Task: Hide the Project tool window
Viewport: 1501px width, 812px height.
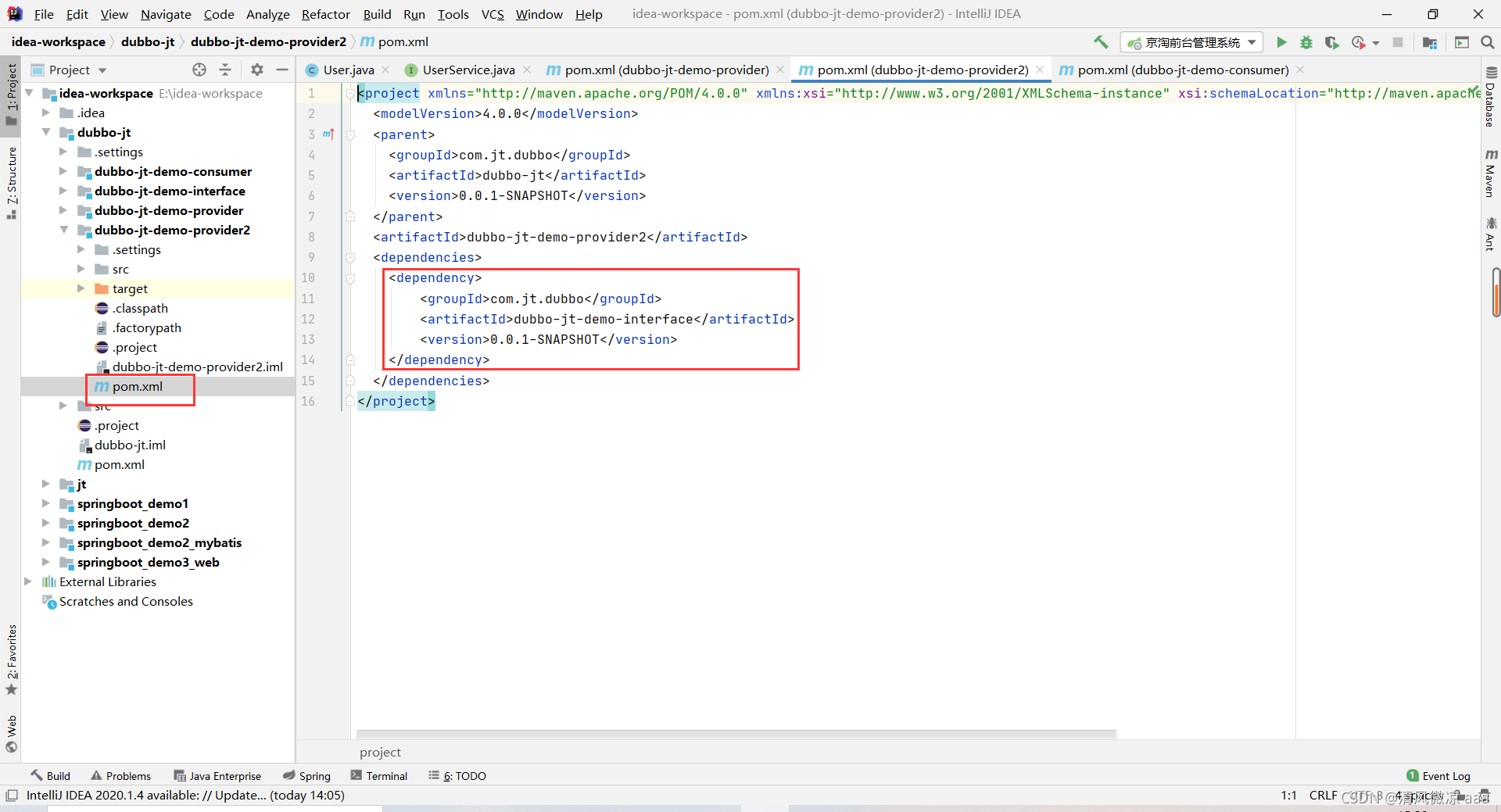Action: (x=282, y=70)
